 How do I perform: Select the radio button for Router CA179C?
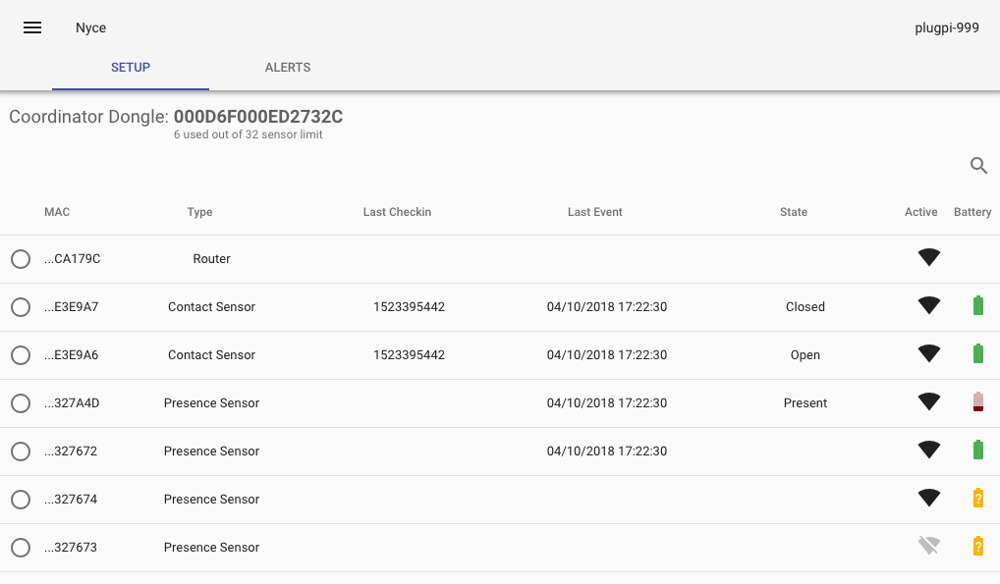pos(20,259)
